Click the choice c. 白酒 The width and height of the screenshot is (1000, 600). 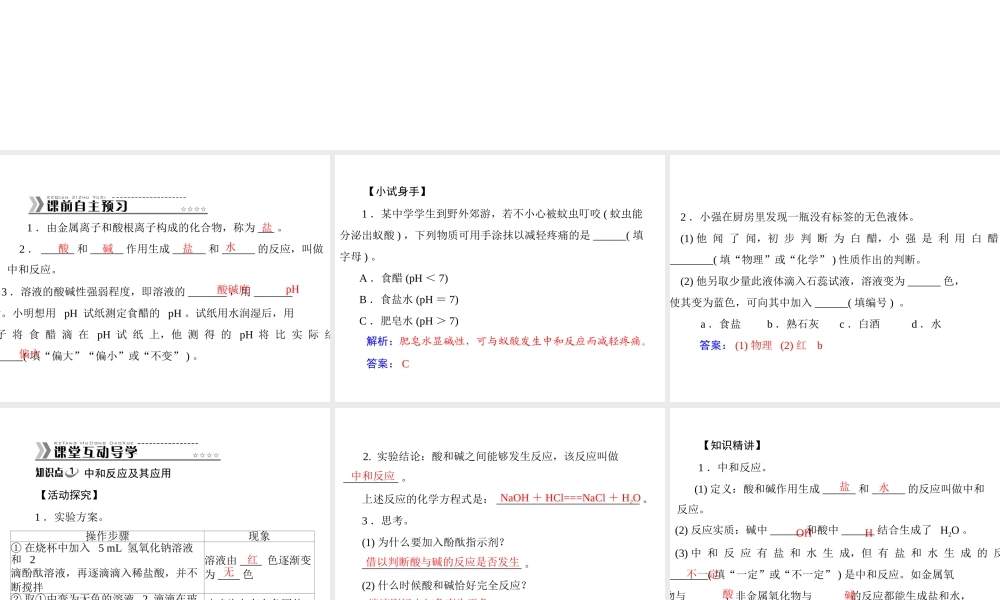point(859,324)
